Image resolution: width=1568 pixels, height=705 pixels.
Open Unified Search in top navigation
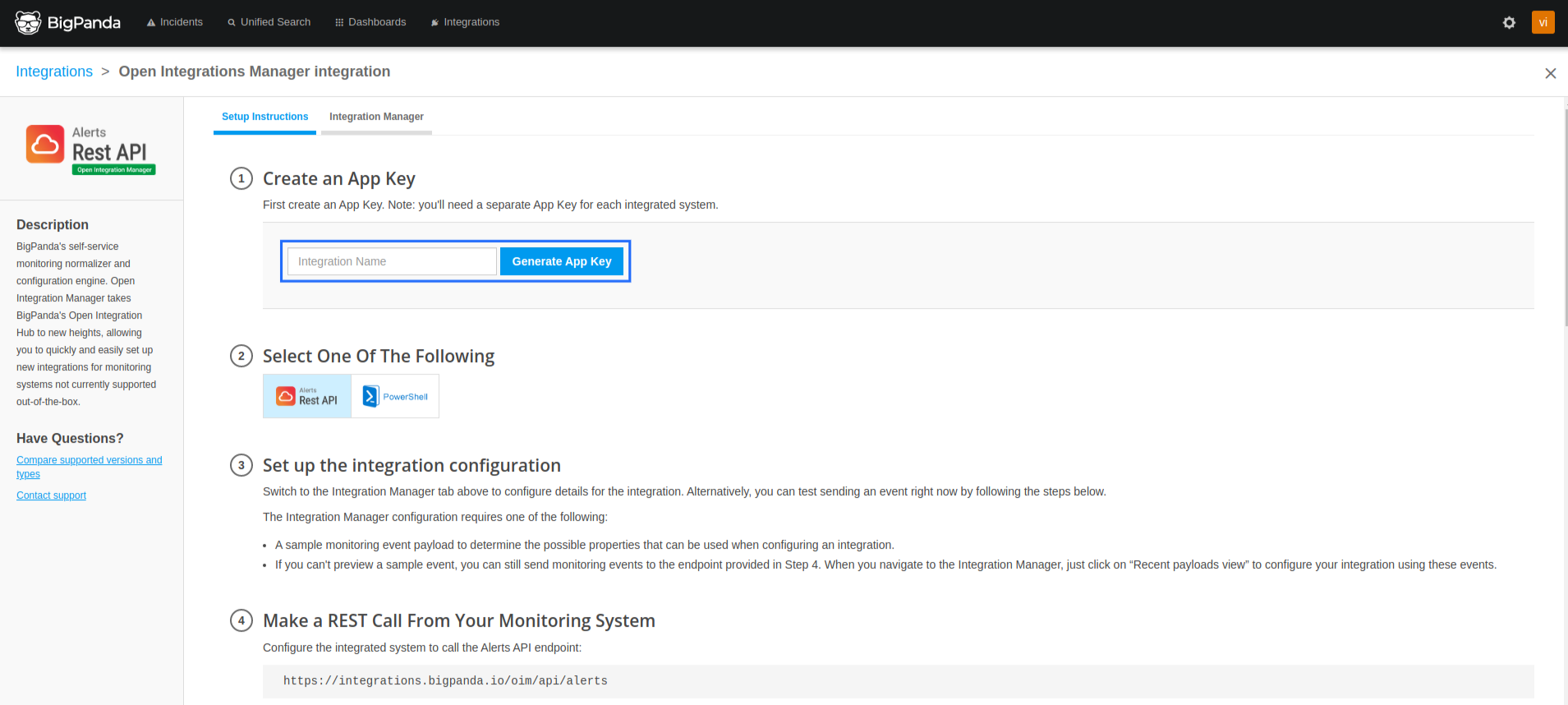coord(269,22)
